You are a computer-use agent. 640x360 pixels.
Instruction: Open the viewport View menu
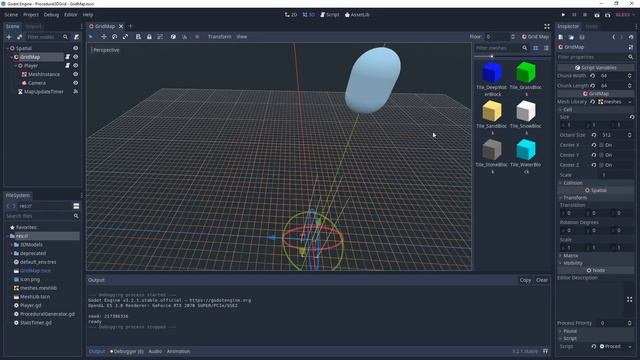click(x=242, y=37)
